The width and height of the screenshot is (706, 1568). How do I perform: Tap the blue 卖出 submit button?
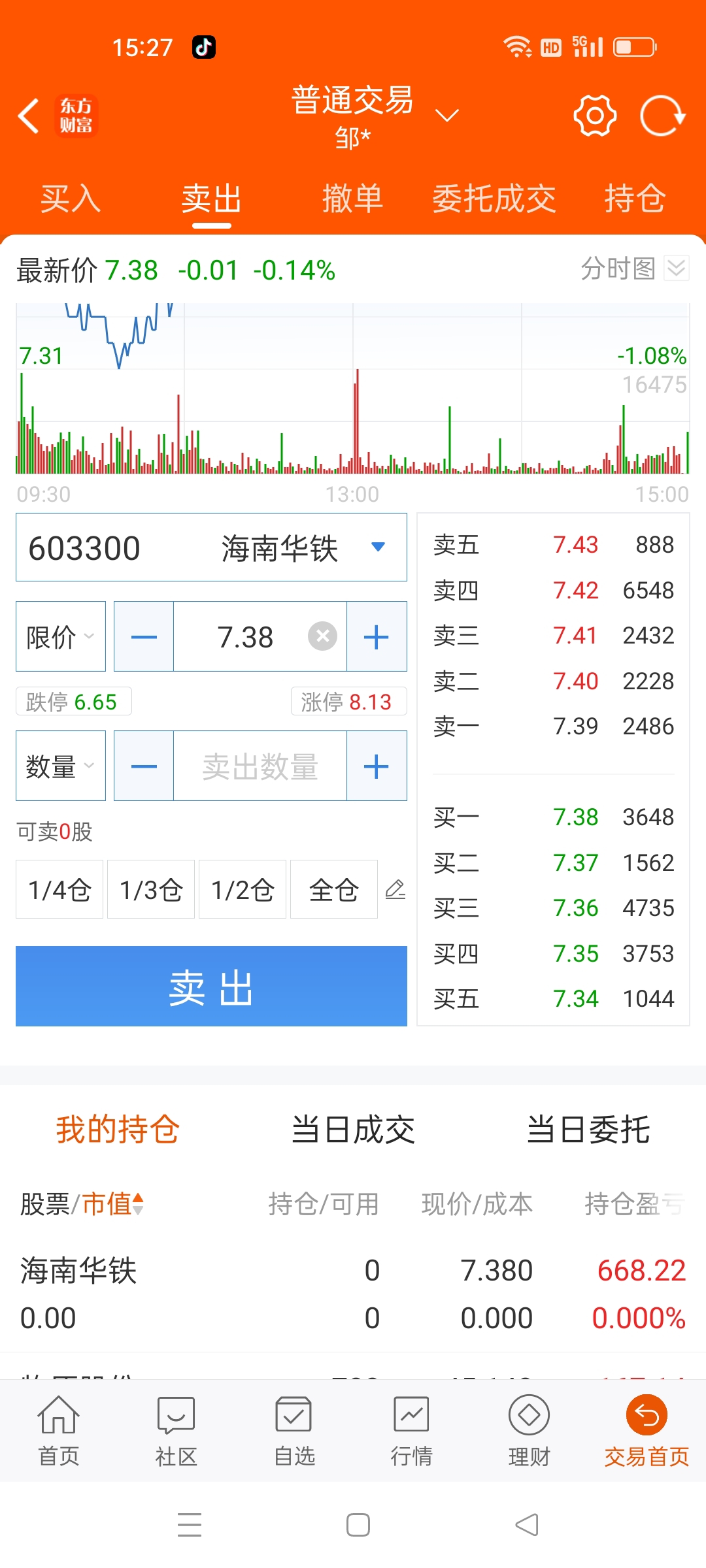coord(211,986)
